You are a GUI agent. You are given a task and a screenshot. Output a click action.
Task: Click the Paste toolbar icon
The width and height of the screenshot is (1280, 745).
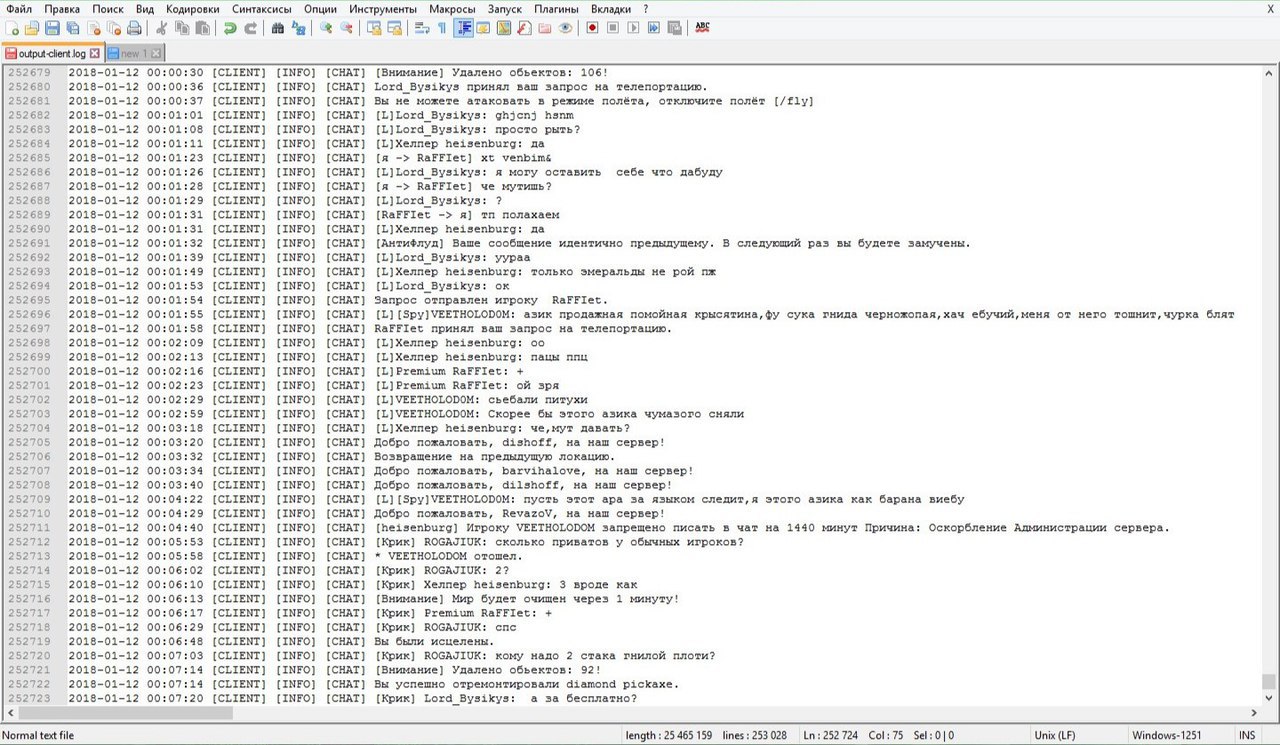(x=202, y=28)
